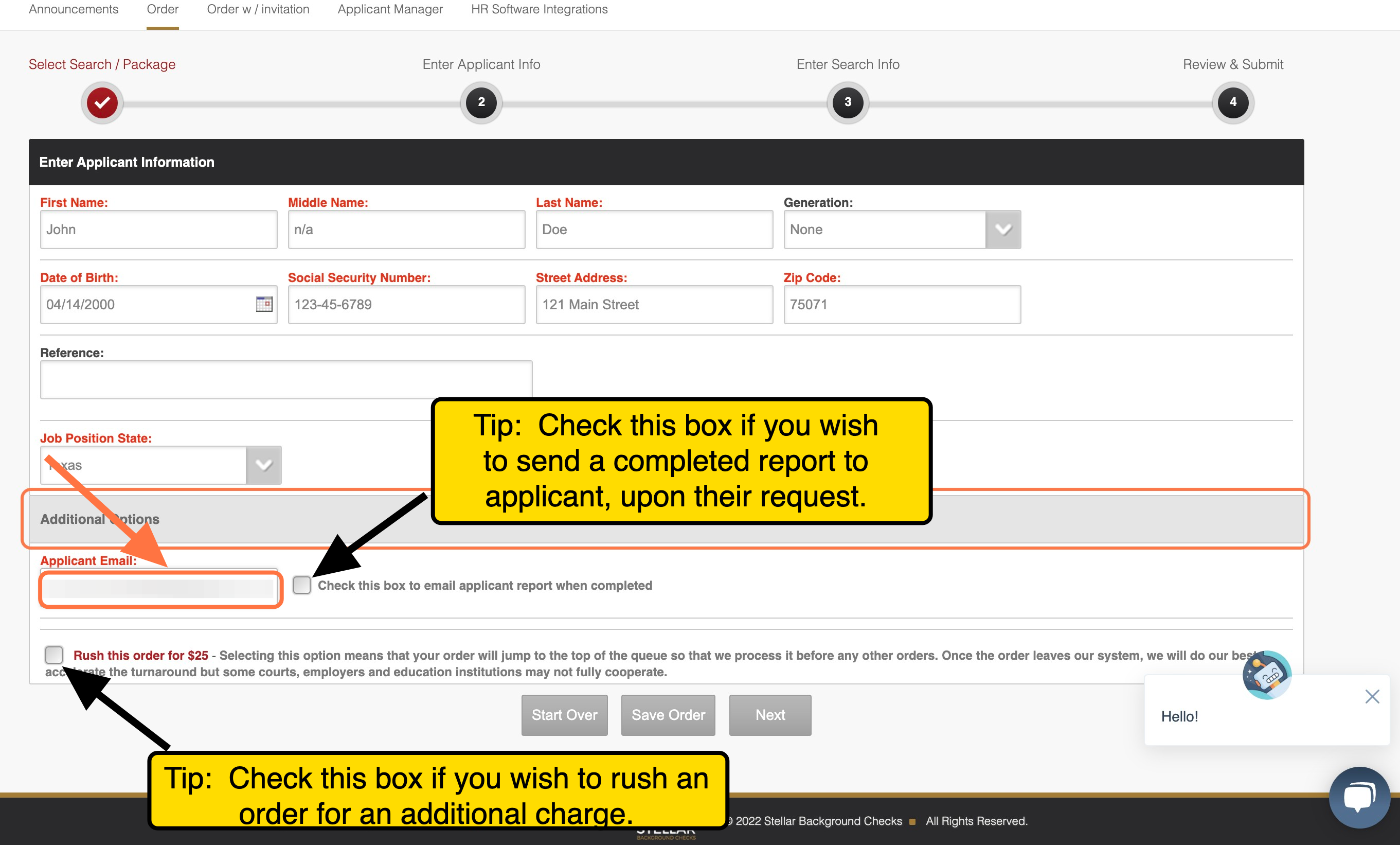Click the Enter Search Info step label
This screenshot has width=1400, height=845.
click(848, 64)
